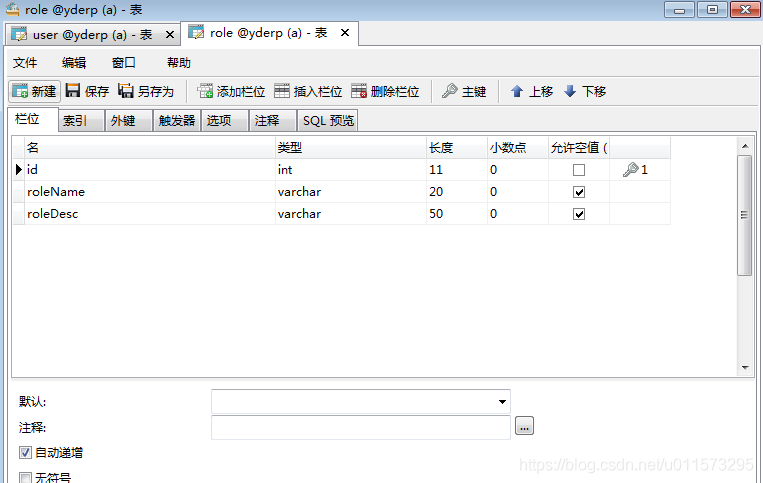This screenshot has width=763, height=483.
Task: Click the row pointer arrow beside id
Action: click(x=18, y=170)
